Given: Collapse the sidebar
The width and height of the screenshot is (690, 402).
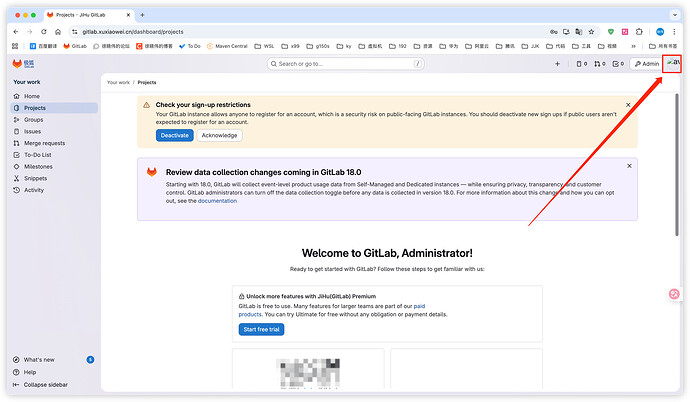Looking at the screenshot, I should point(45,384).
